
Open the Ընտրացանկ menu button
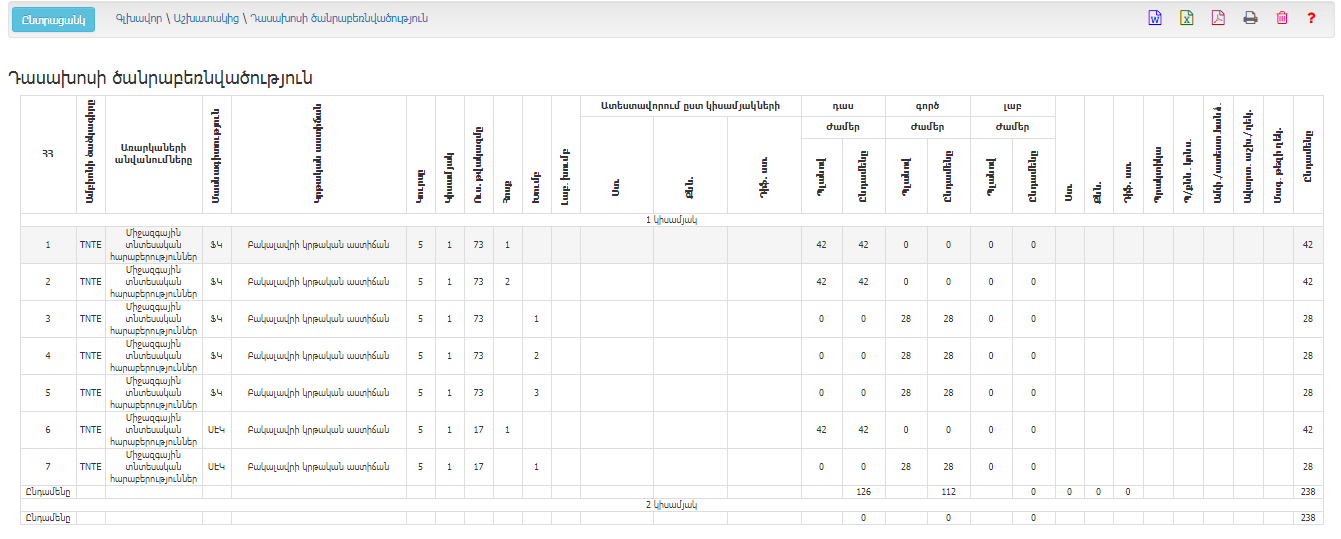click(x=52, y=20)
